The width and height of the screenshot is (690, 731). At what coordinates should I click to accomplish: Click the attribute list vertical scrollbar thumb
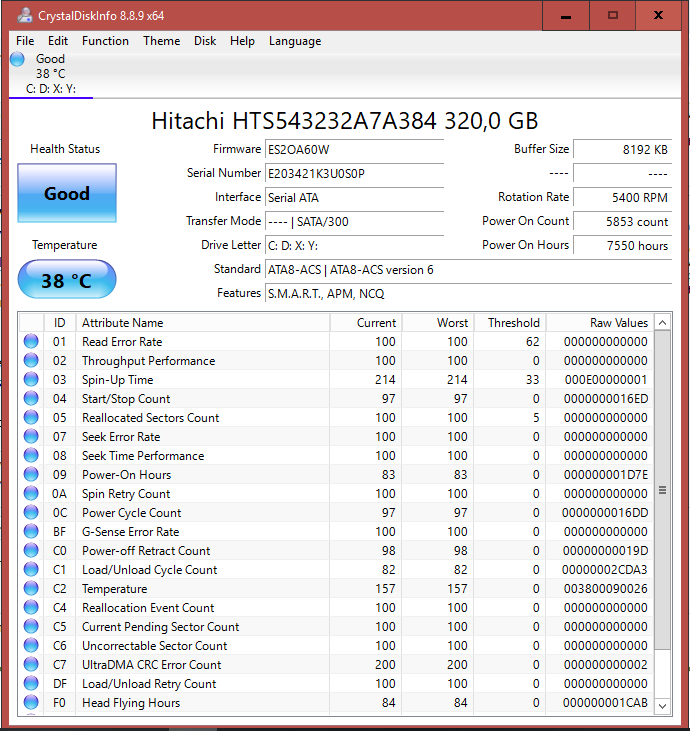tap(662, 490)
